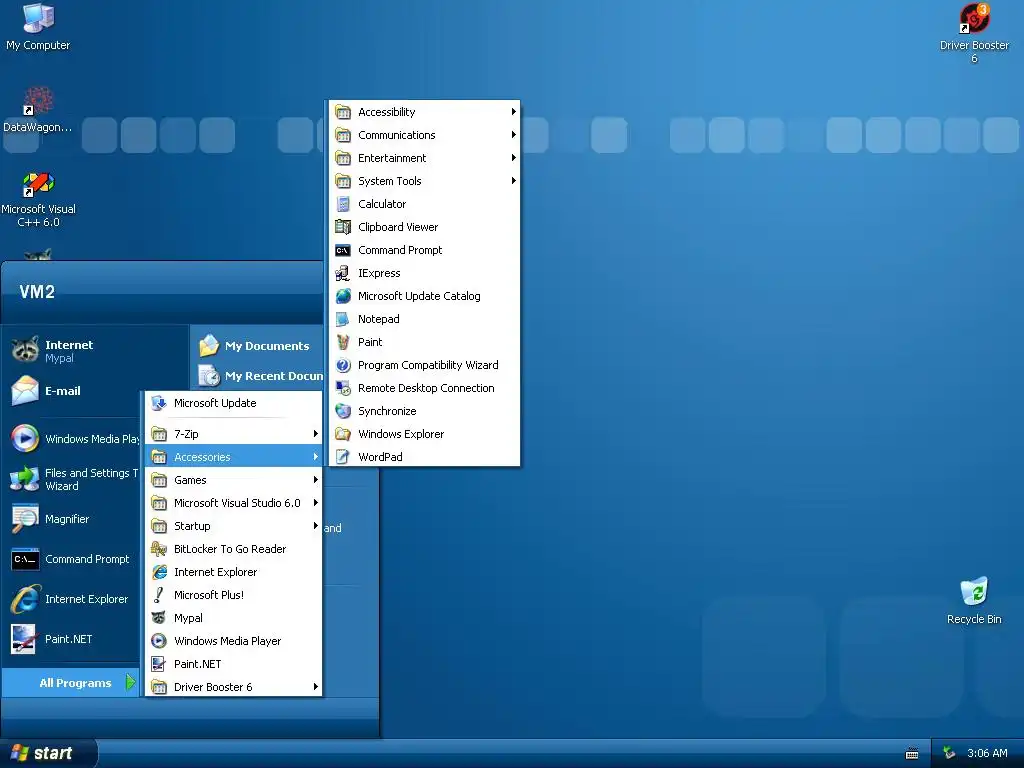
Task: Click All Programs button
Action: tap(72, 683)
